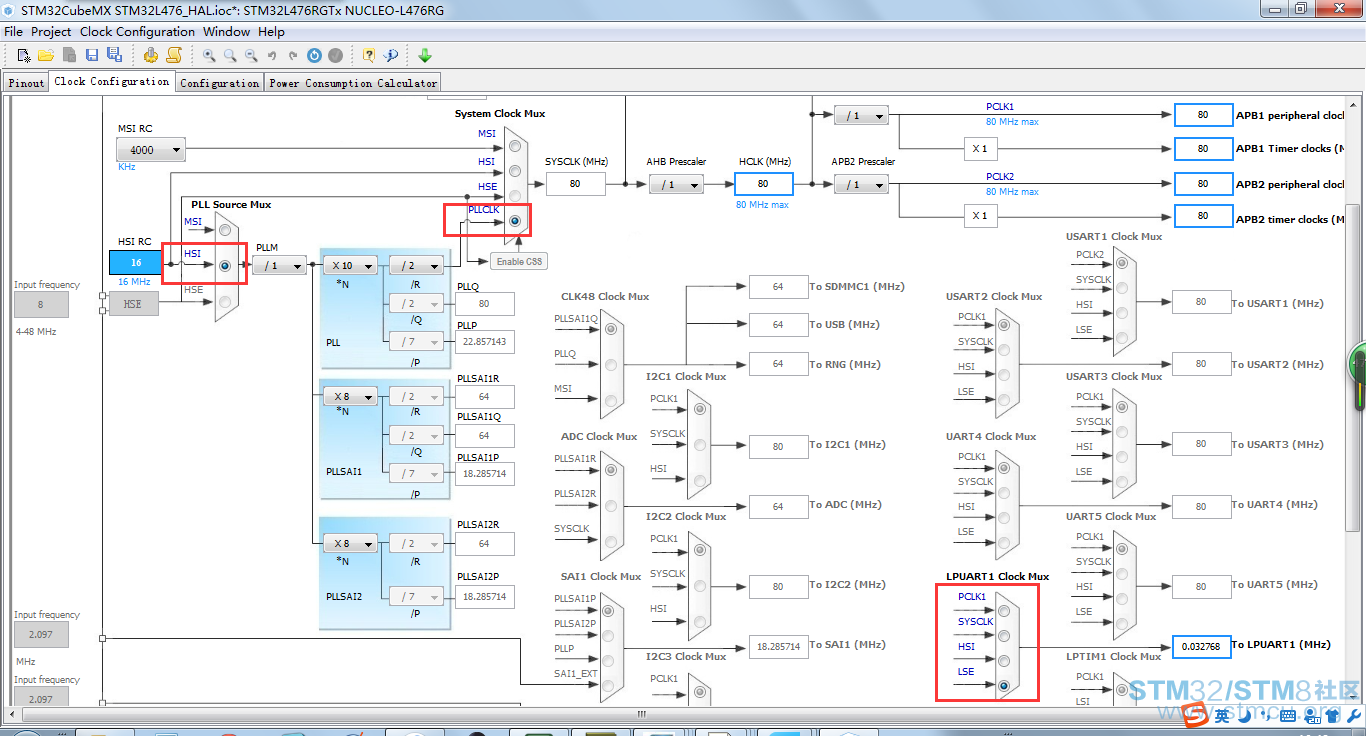Image resolution: width=1366 pixels, height=736 pixels.
Task: Generate source code with the gear icon
Action: click(x=151, y=55)
